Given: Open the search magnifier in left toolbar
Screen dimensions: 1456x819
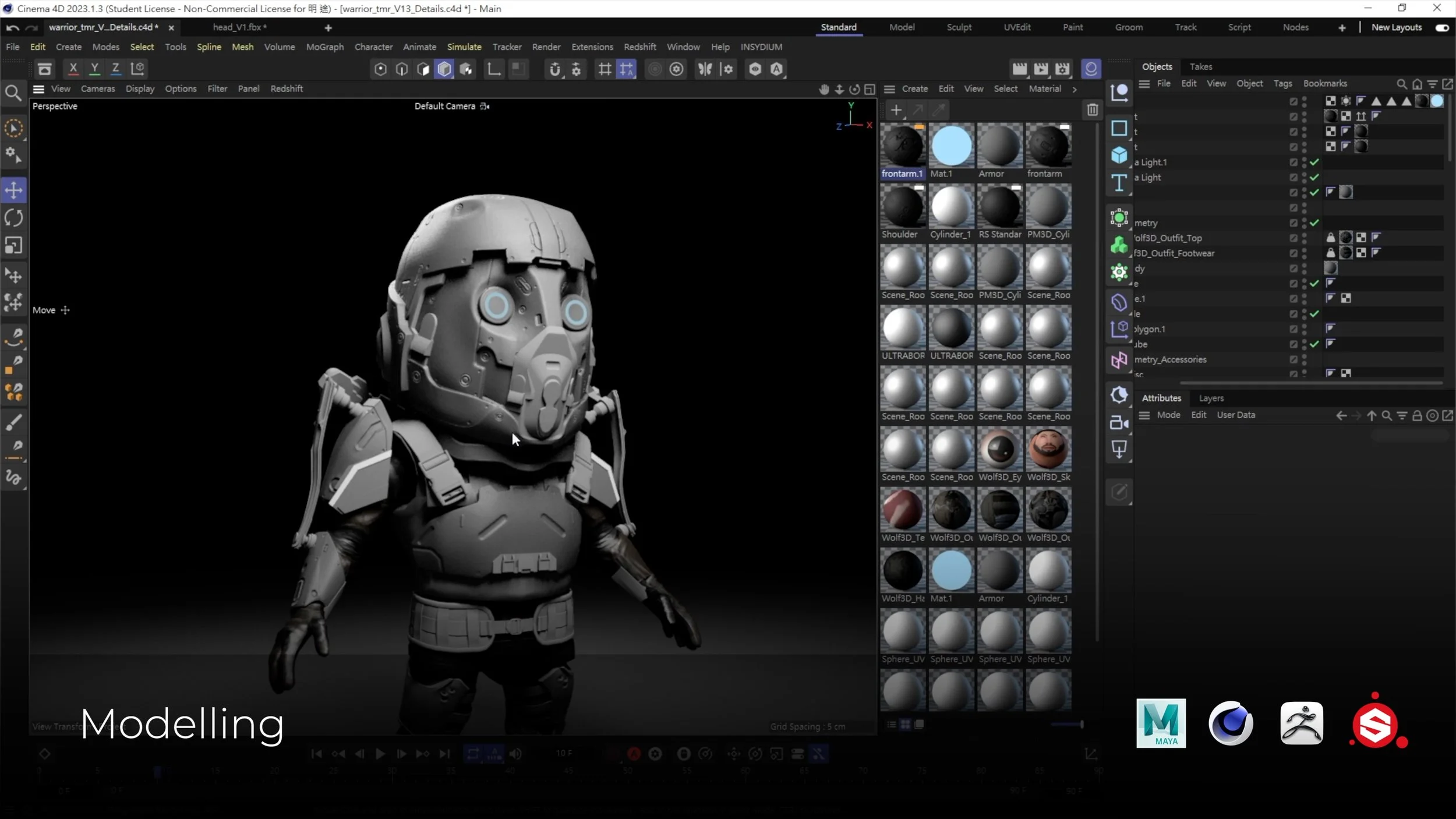Looking at the screenshot, I should [x=13, y=93].
